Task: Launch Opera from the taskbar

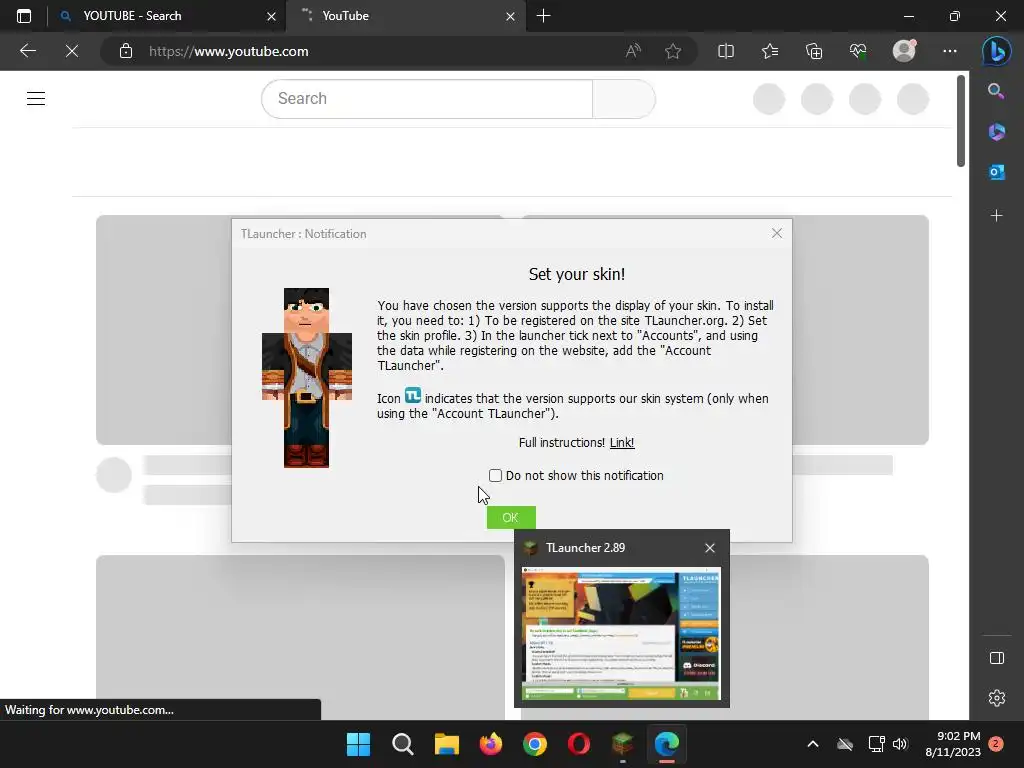Action: click(x=579, y=744)
